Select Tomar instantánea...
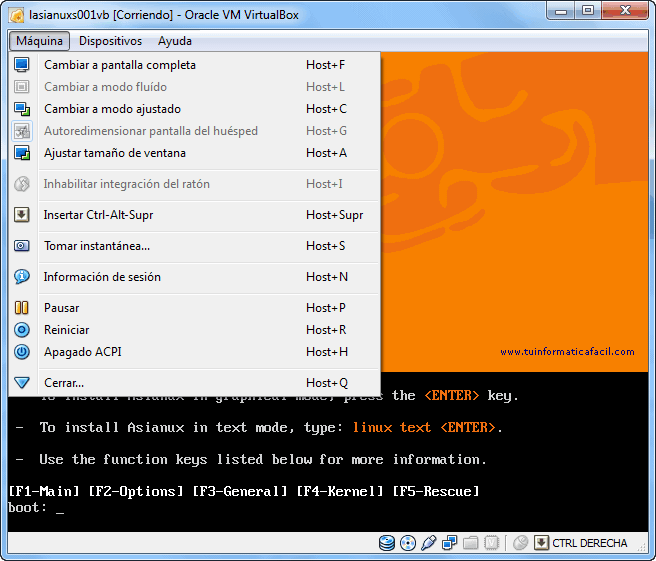 pos(195,246)
